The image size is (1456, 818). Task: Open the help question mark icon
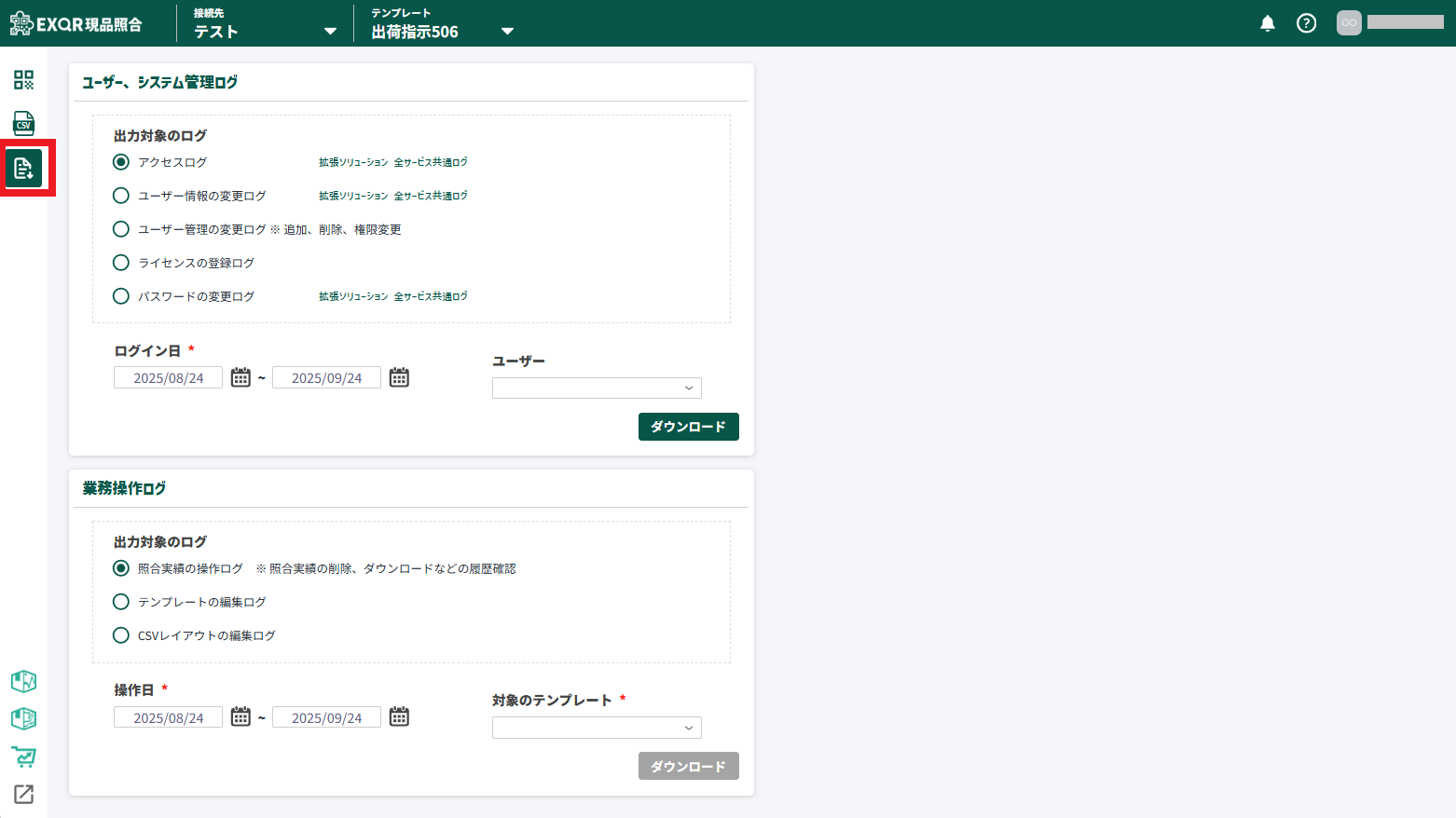point(1306,23)
